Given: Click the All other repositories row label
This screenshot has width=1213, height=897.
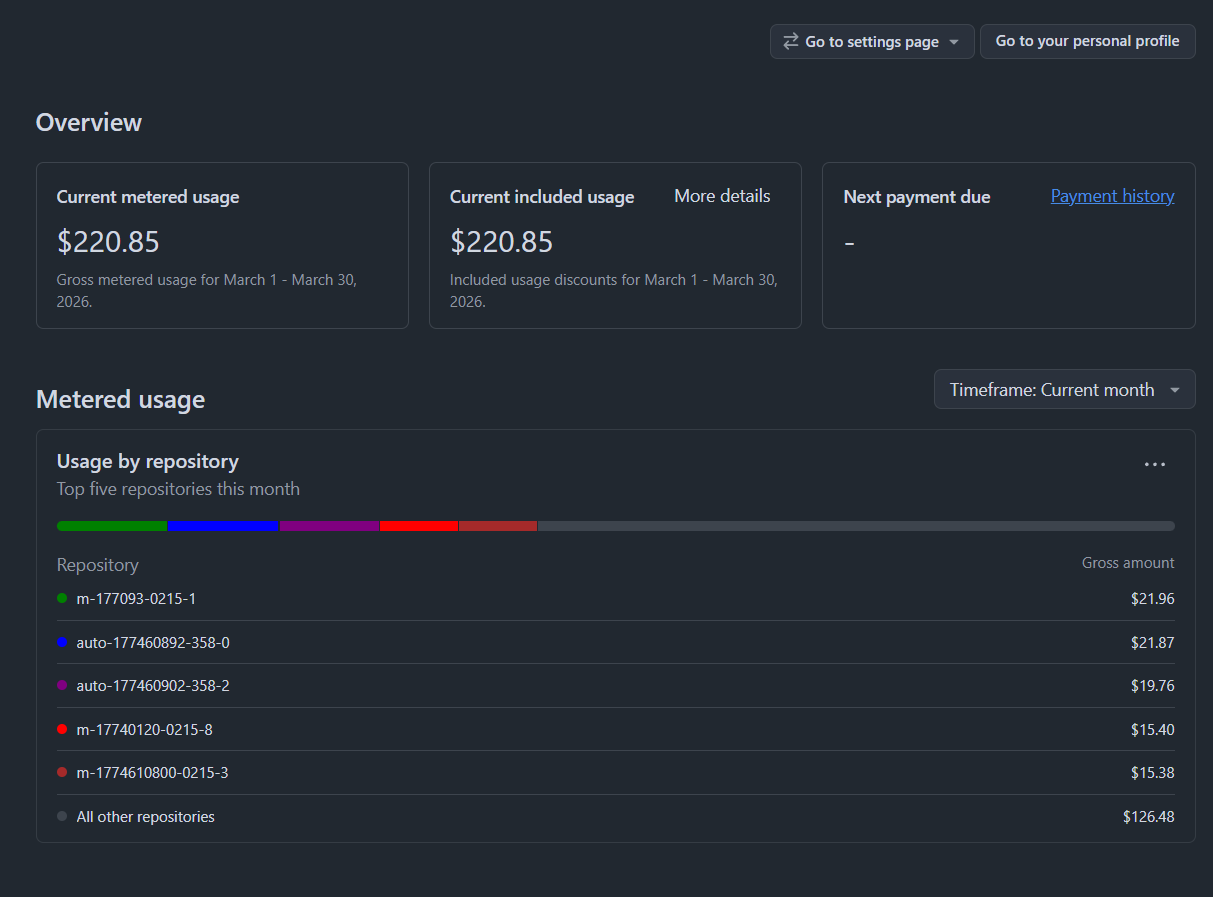Looking at the screenshot, I should [x=146, y=817].
